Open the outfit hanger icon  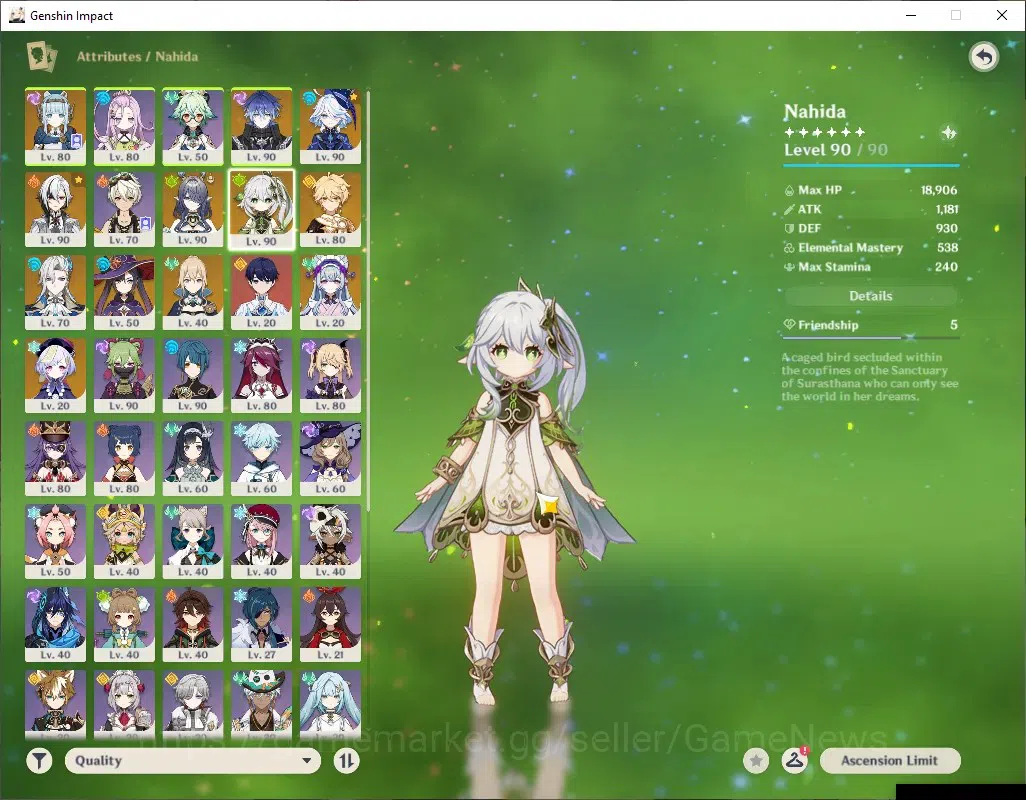point(794,761)
